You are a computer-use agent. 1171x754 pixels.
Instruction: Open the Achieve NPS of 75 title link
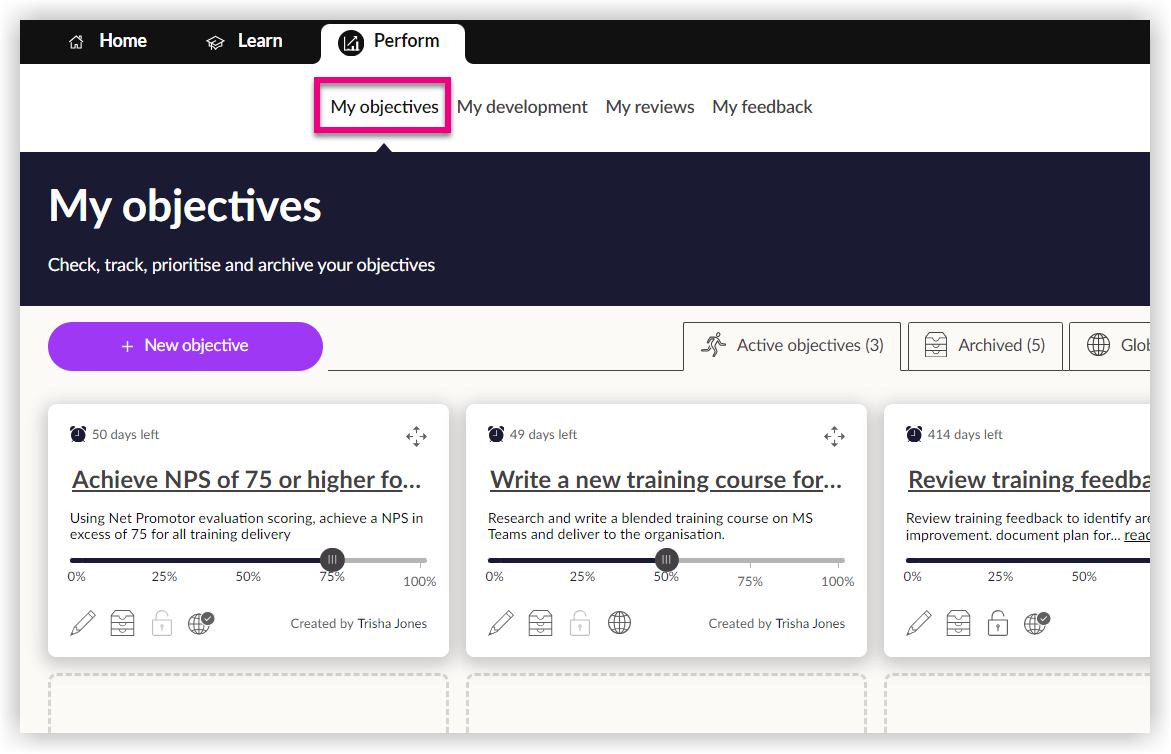click(x=247, y=480)
